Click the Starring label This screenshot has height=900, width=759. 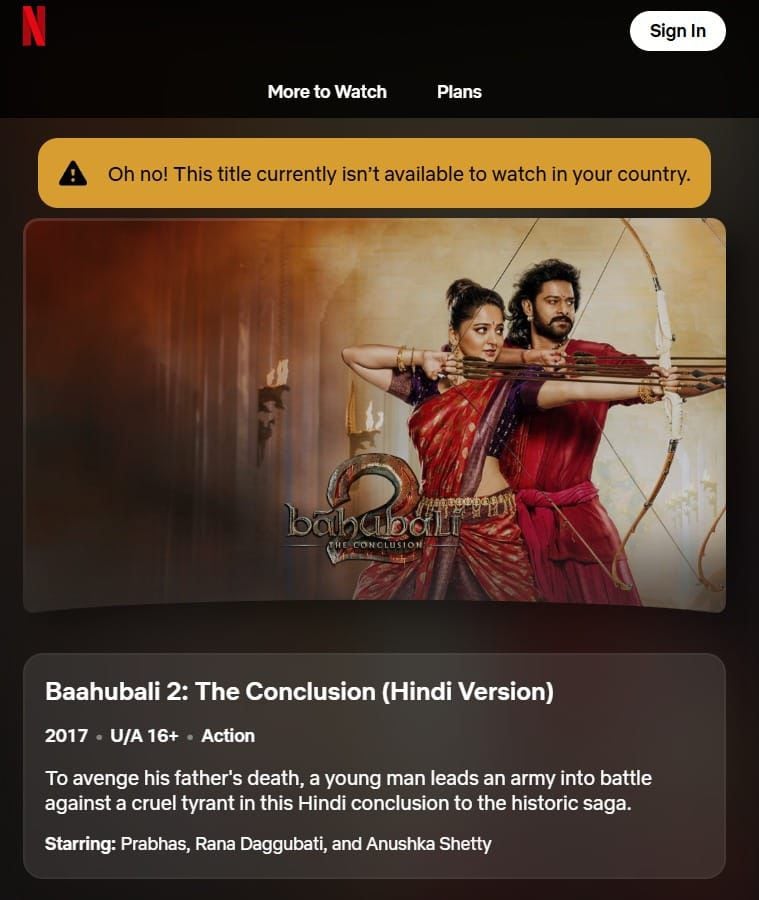pyautogui.click(x=80, y=844)
